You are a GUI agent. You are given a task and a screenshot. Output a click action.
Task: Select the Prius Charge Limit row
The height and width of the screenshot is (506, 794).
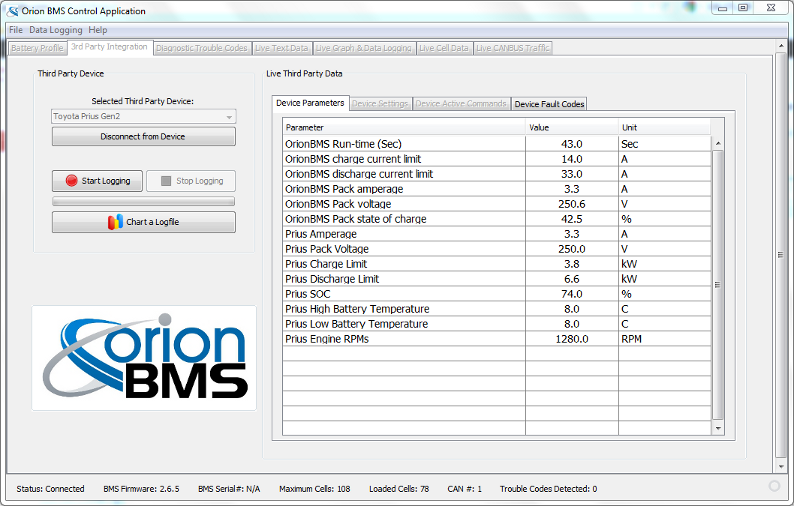(x=497, y=264)
